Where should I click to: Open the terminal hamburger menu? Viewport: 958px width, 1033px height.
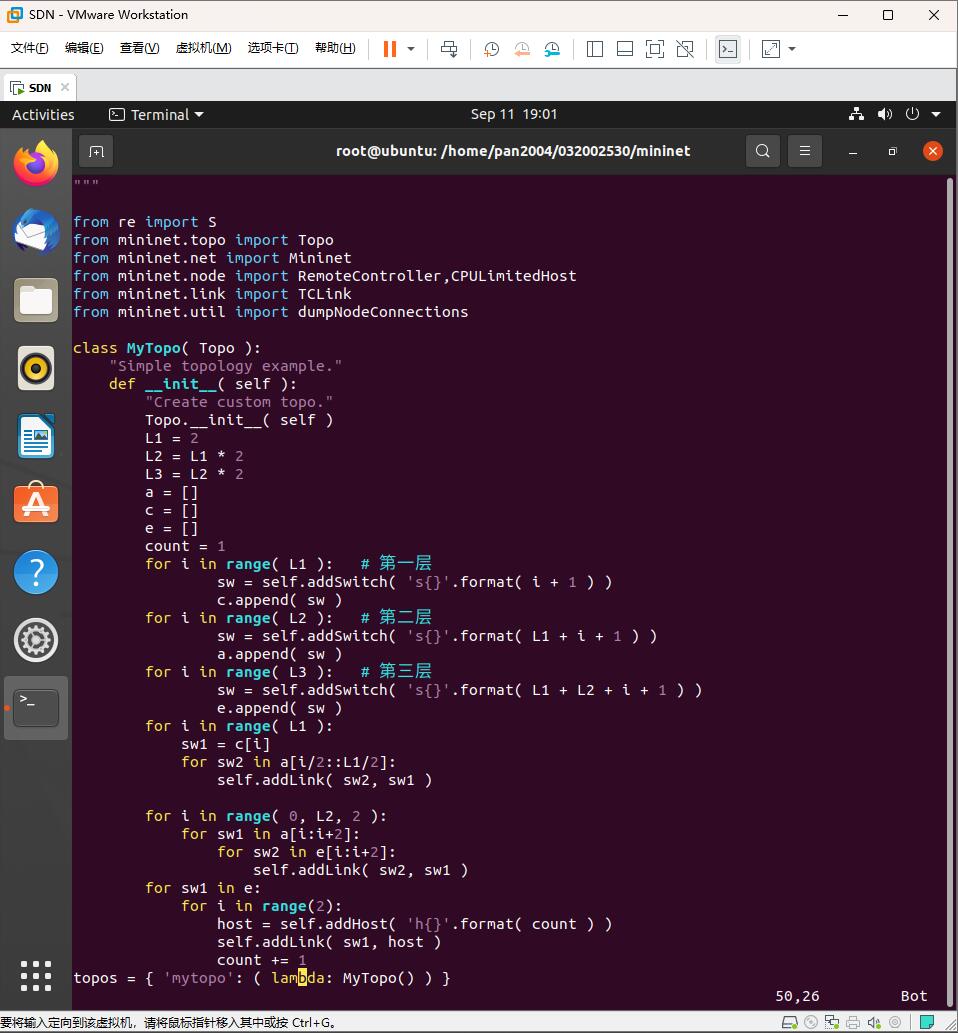tap(804, 151)
